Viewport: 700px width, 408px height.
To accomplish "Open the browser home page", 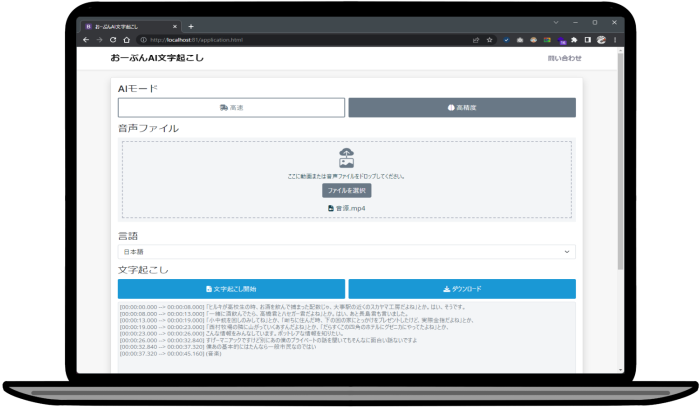I will 127,40.
